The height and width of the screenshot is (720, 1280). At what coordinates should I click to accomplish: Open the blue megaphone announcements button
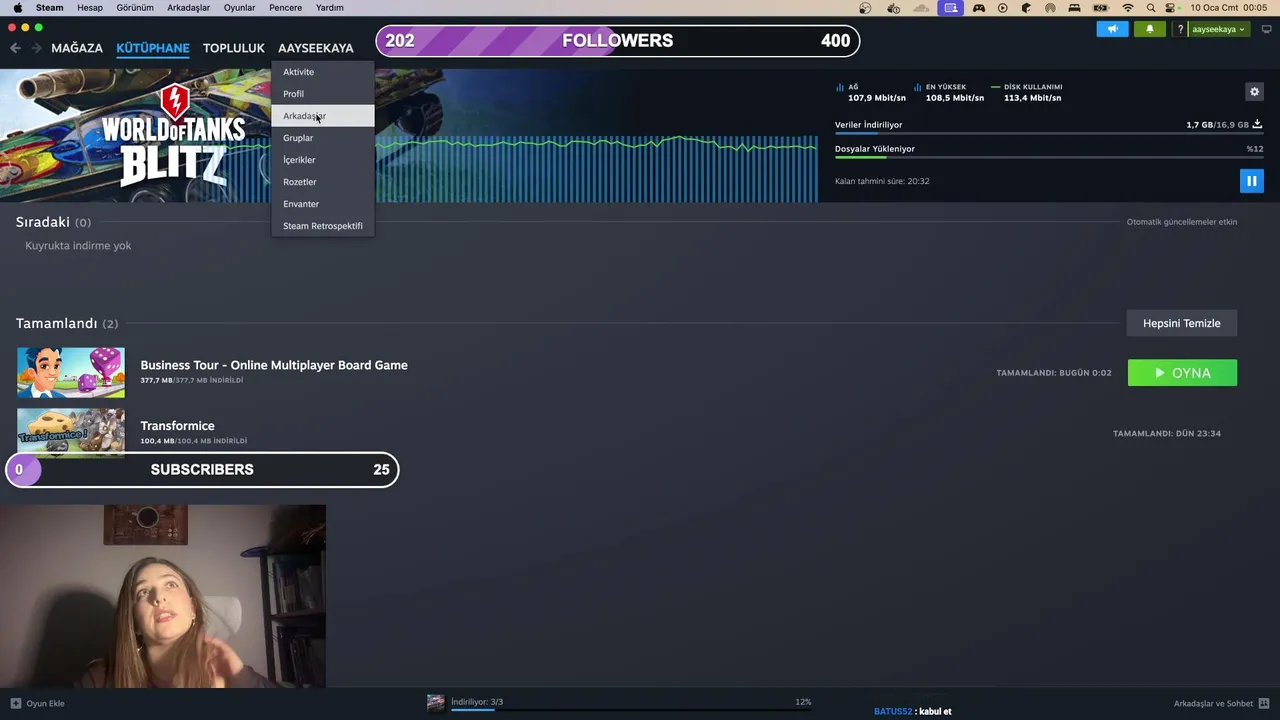[1112, 29]
